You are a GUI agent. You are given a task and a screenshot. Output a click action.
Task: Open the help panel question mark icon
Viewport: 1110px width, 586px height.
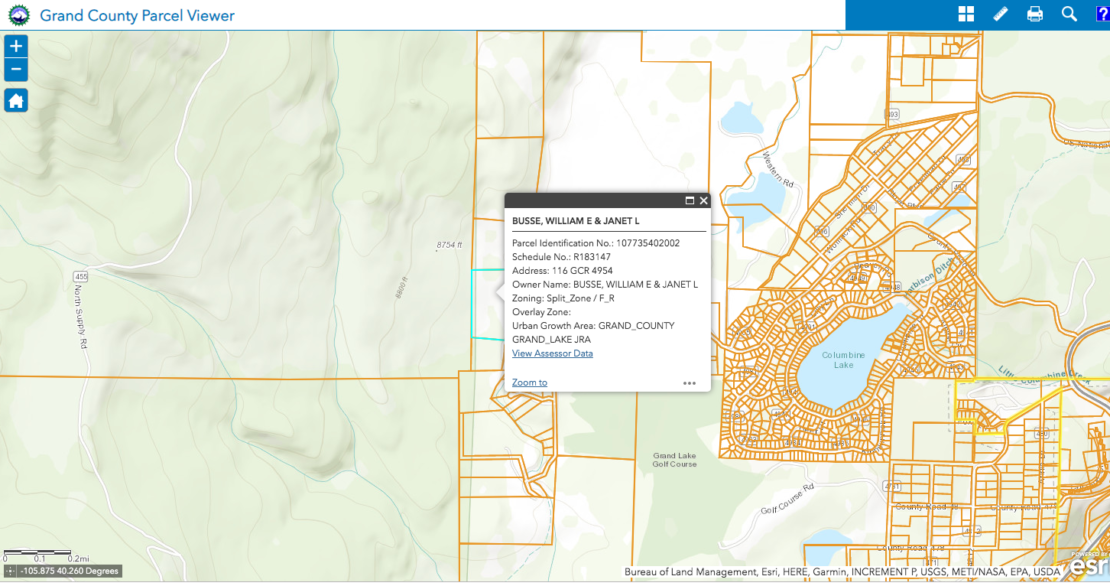pyautogui.click(x=1102, y=14)
